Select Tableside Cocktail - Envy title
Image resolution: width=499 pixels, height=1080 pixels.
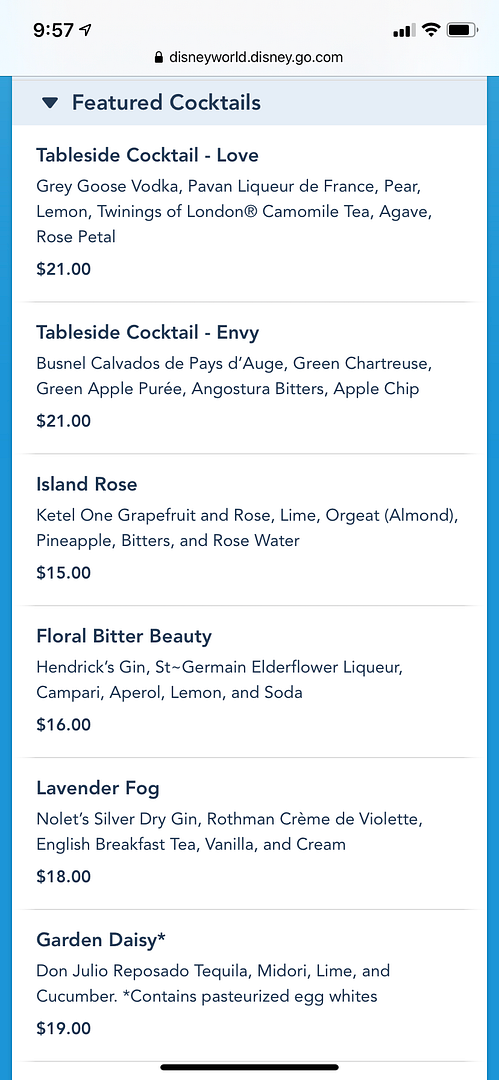[x=147, y=333]
